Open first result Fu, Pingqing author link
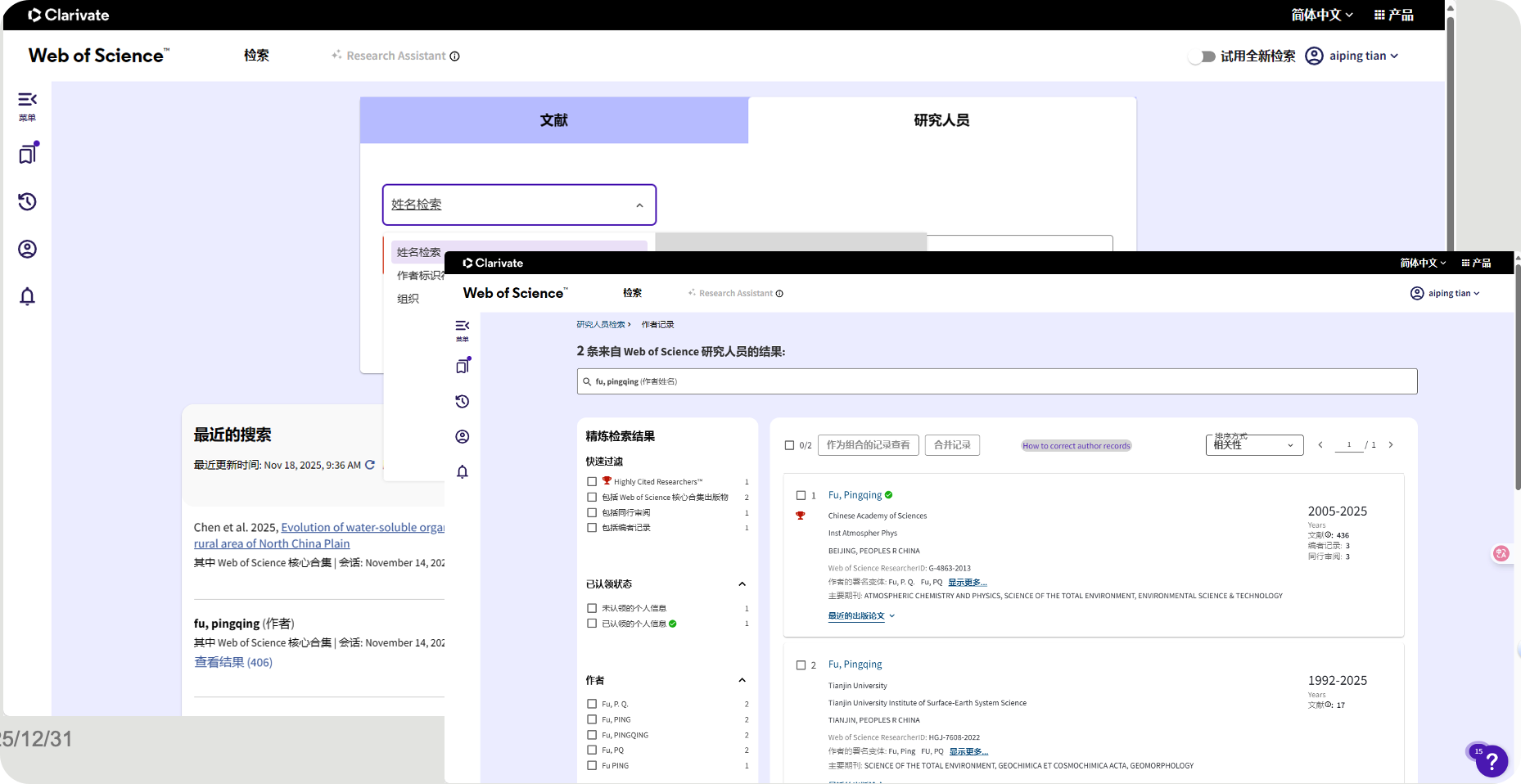 [x=855, y=495]
